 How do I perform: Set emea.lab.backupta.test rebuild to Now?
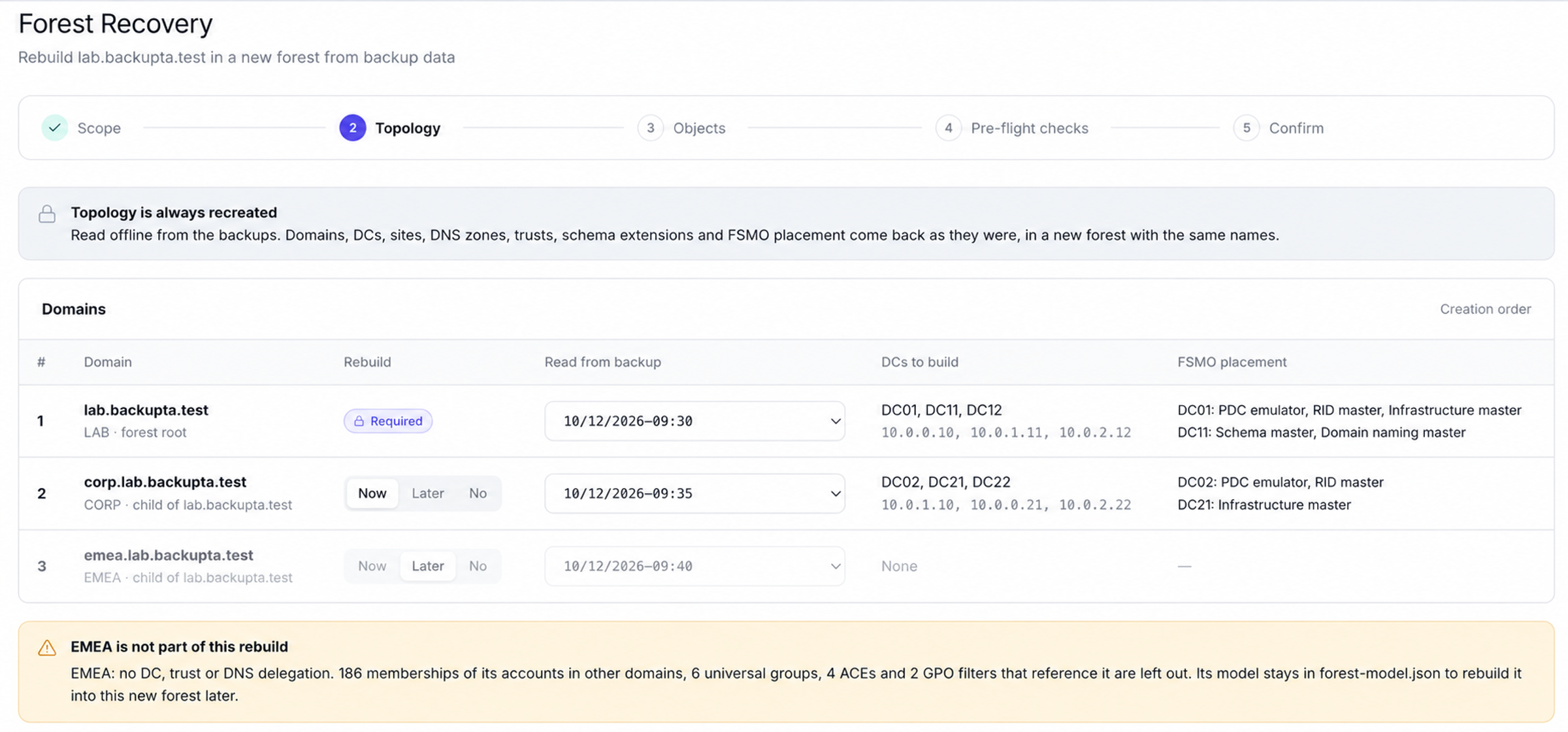pos(372,566)
